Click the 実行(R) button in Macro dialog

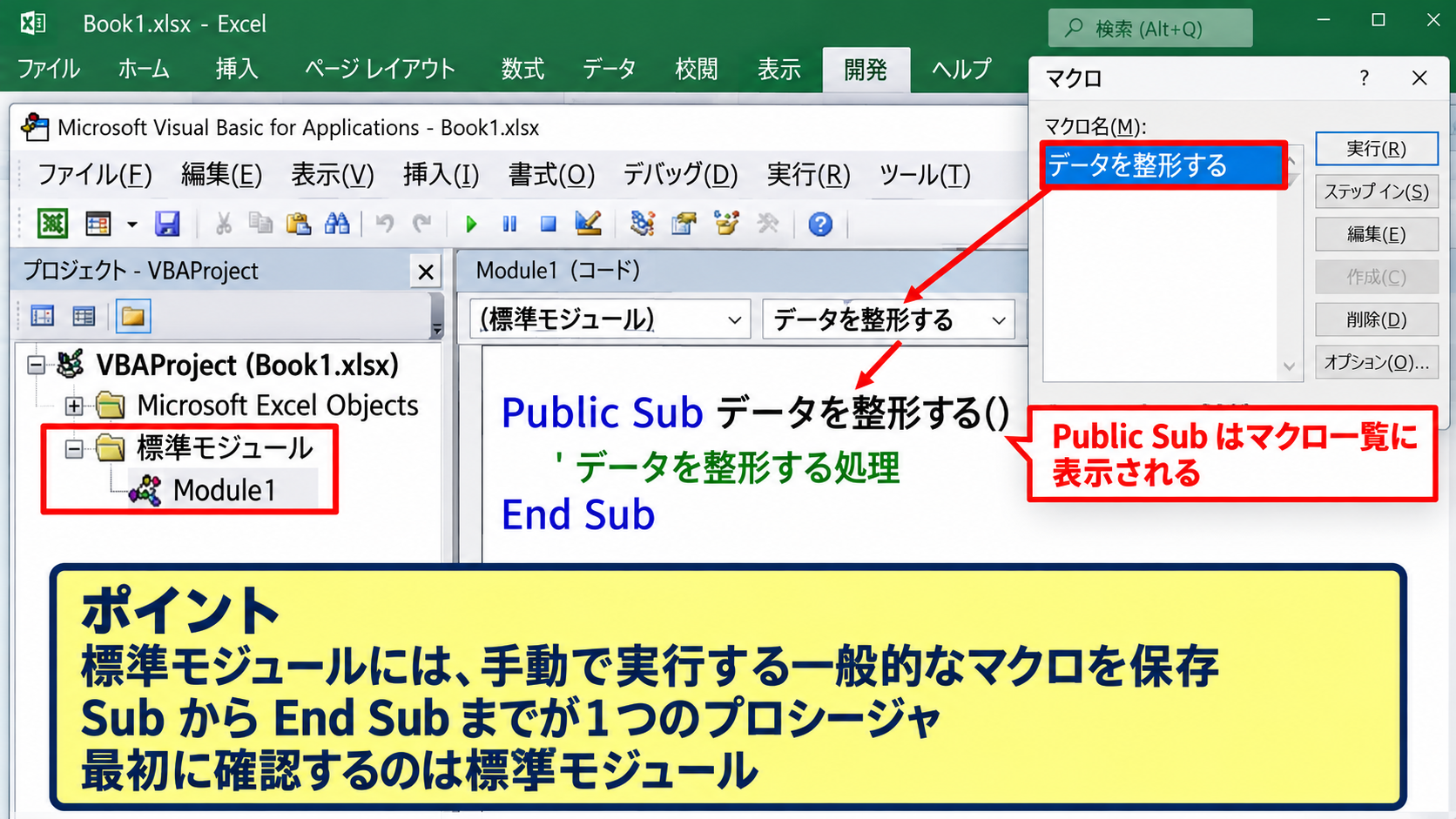click(1376, 149)
